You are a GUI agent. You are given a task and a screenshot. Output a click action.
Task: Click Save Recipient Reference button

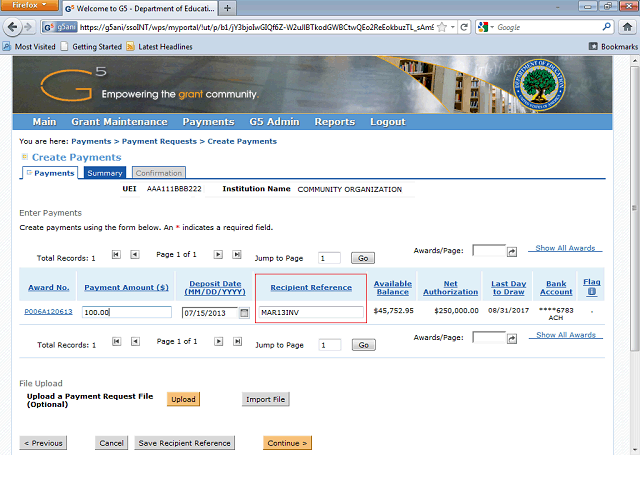184,443
